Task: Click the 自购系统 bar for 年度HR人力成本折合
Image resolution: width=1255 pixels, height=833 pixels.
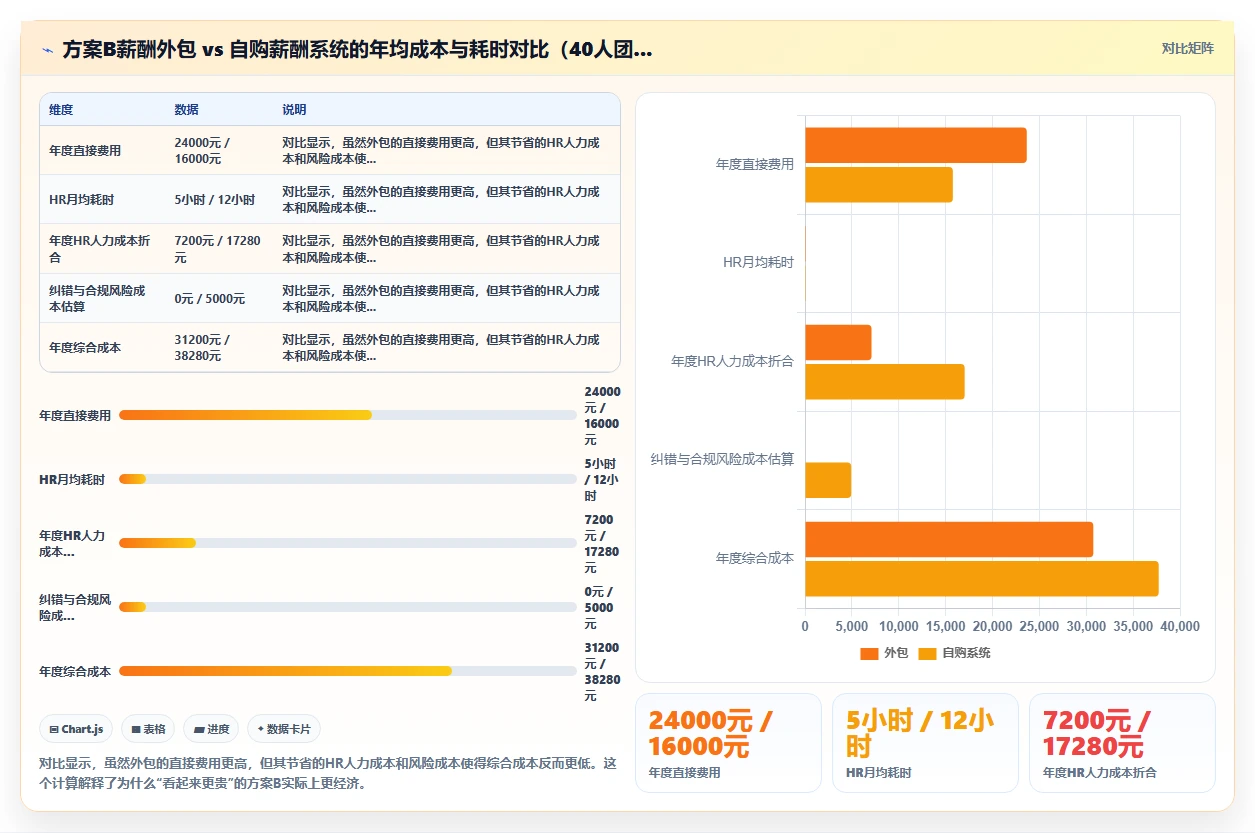Action: click(x=885, y=381)
